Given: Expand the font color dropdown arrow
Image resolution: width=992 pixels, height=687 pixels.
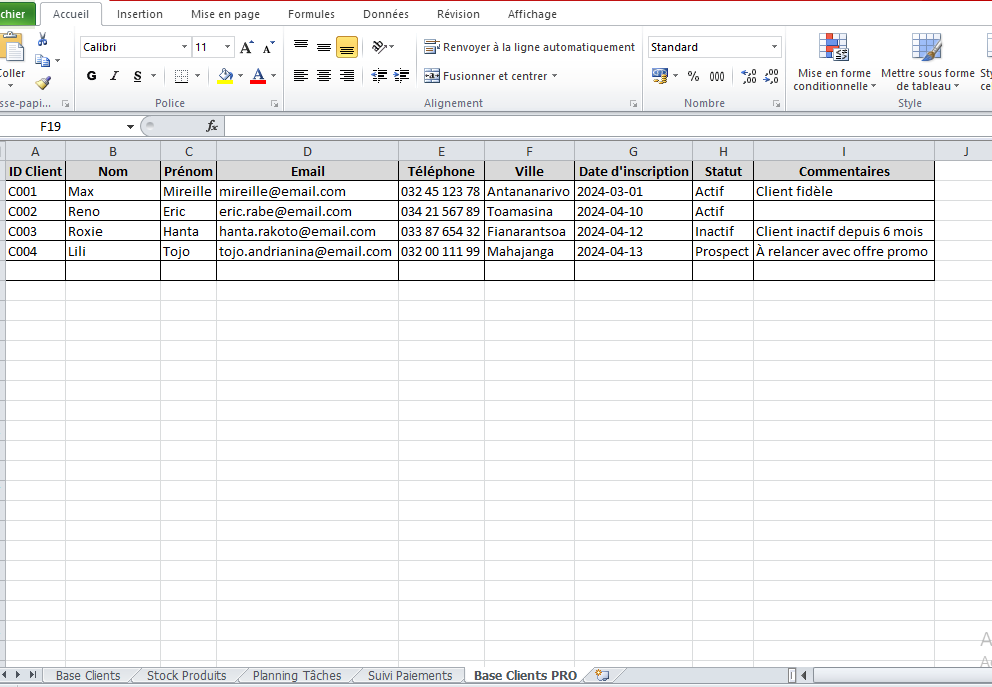Looking at the screenshot, I should [x=273, y=76].
